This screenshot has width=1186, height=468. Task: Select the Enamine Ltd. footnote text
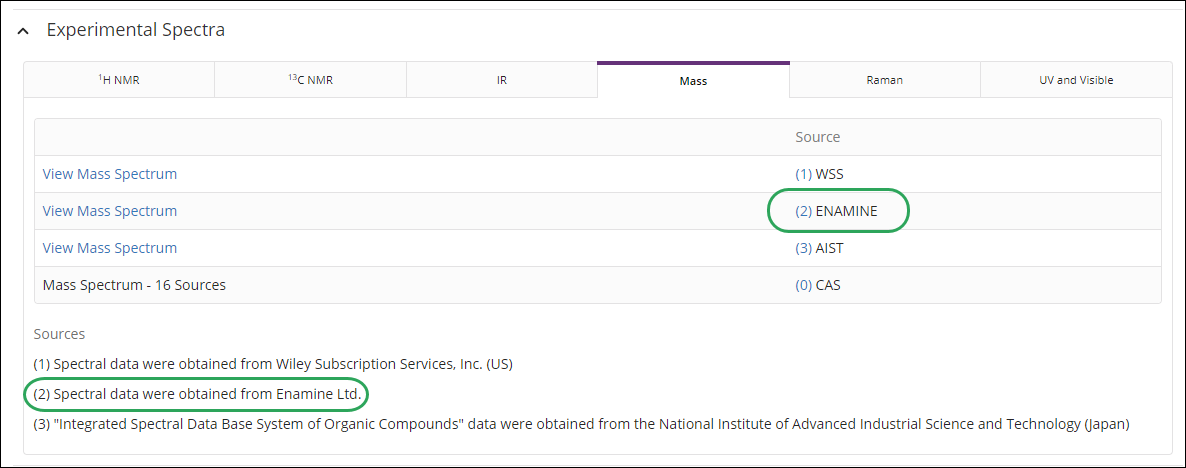[x=197, y=394]
